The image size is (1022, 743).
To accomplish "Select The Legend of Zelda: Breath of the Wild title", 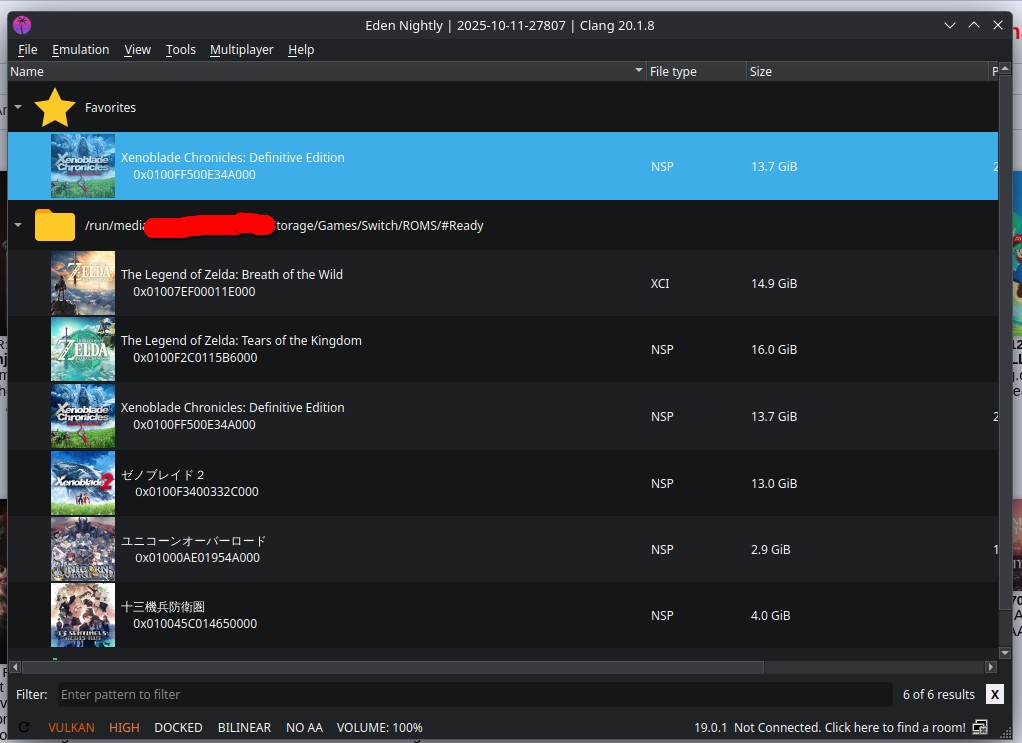I will pyautogui.click(x=231, y=274).
